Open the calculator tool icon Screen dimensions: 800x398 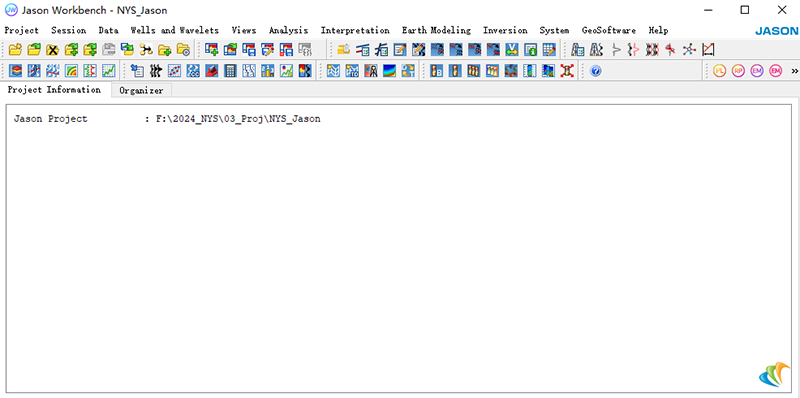click(x=230, y=70)
